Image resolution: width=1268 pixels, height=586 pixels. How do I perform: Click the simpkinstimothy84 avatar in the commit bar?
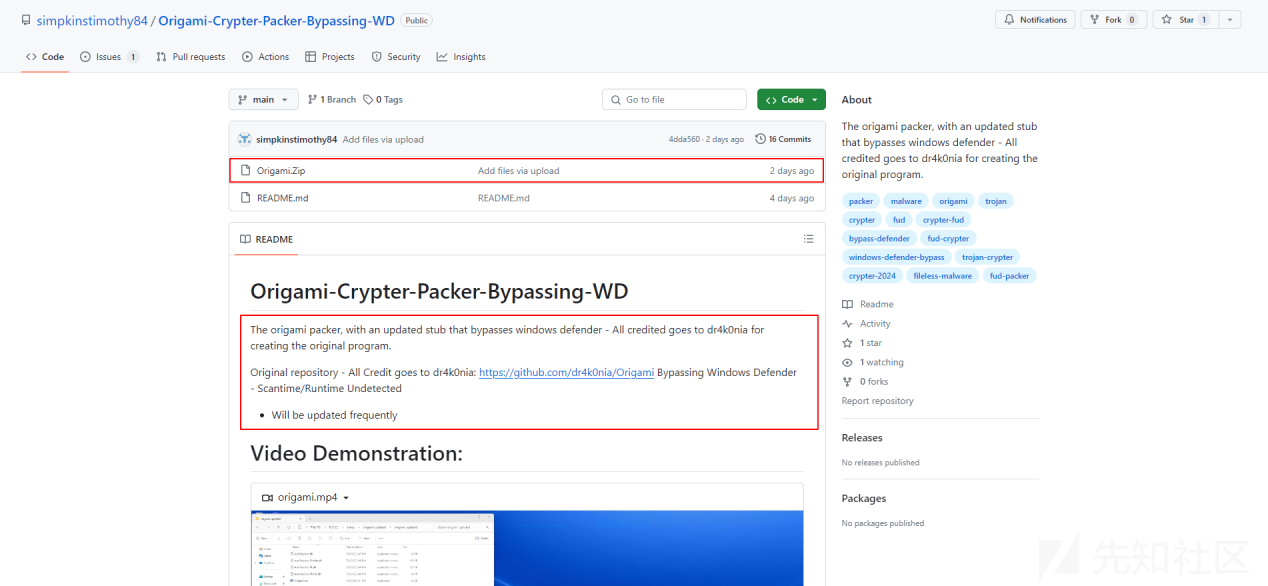(x=245, y=139)
